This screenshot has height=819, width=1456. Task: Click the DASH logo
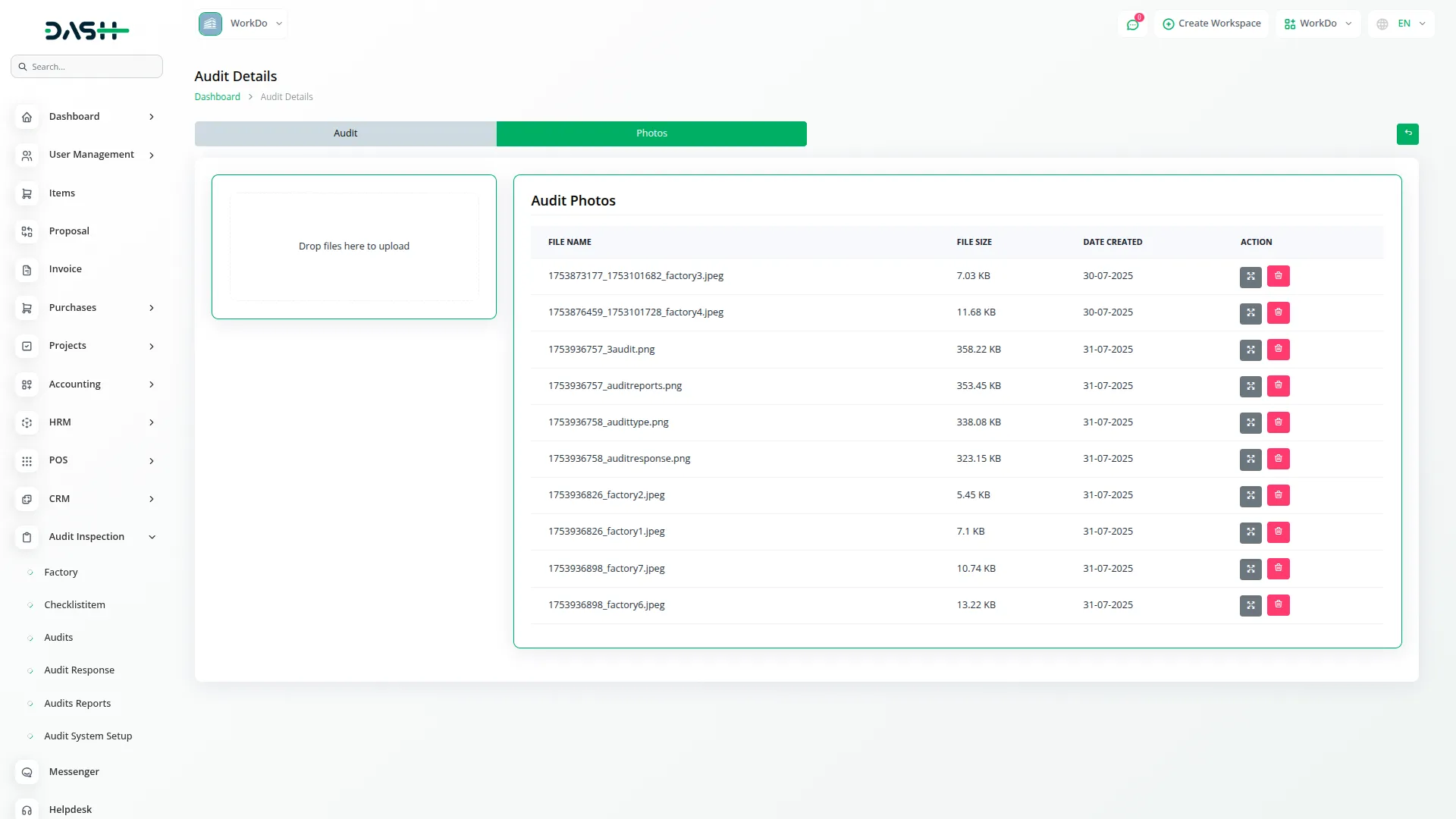86,30
